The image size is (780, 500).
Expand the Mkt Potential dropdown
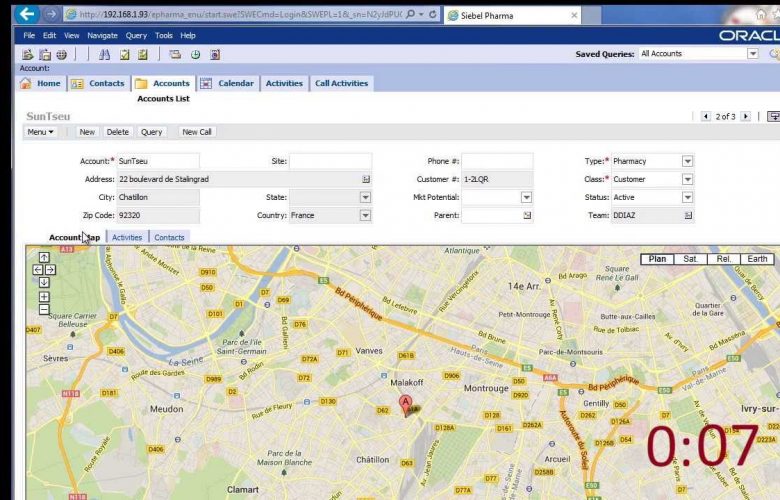[526, 198]
